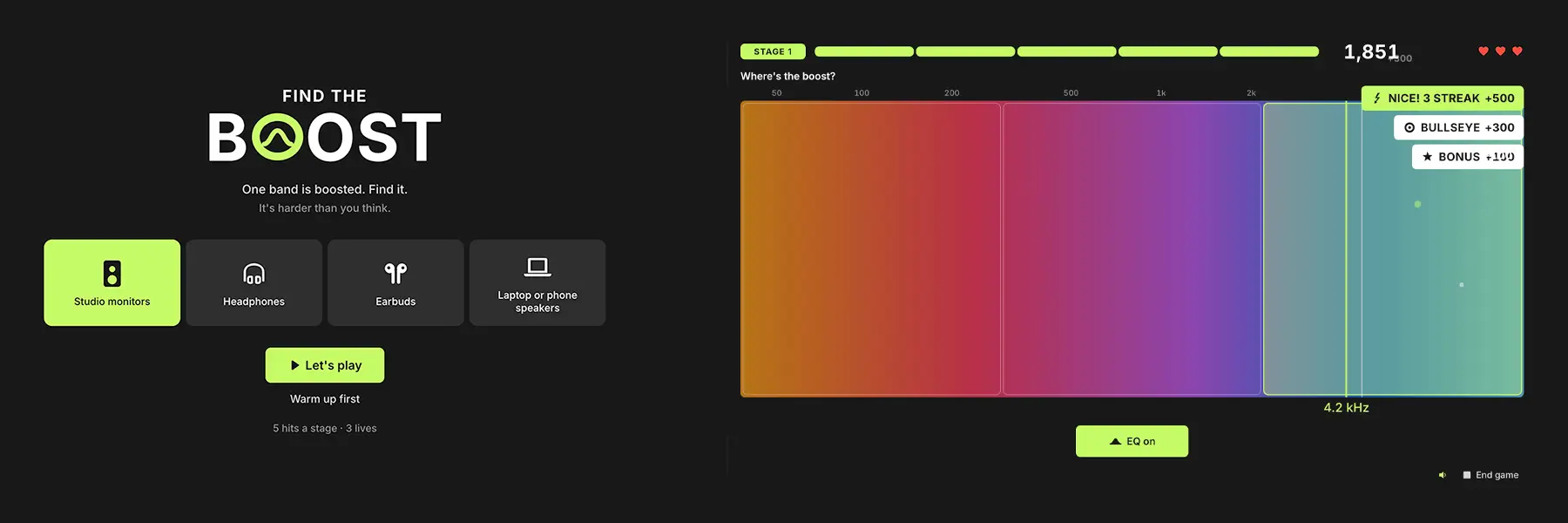Image resolution: width=1568 pixels, height=523 pixels.
Task: Click the "5 hits a stage · 3 lives" text
Action: 325,429
